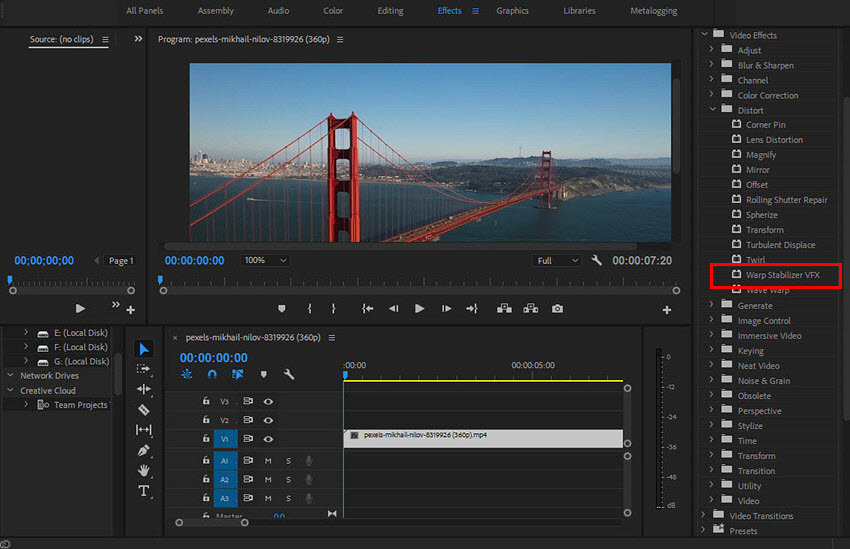Viewport: 850px width, 549px height.
Task: Switch to the Editing workspace
Action: [390, 11]
